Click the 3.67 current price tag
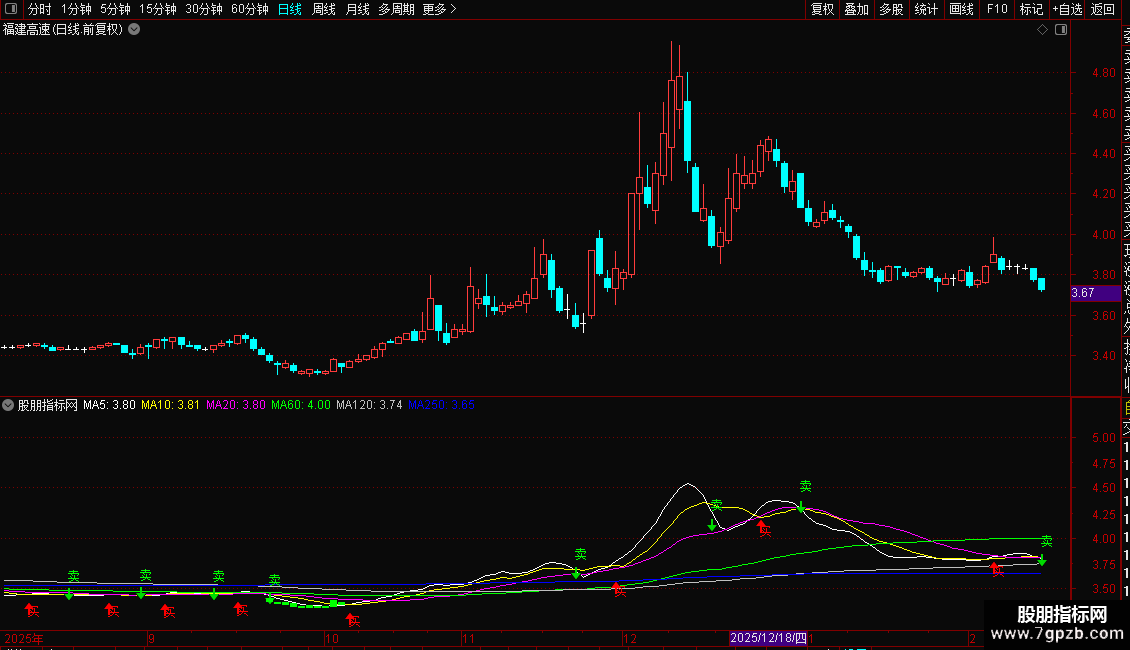This screenshot has width=1130, height=650. [1095, 293]
